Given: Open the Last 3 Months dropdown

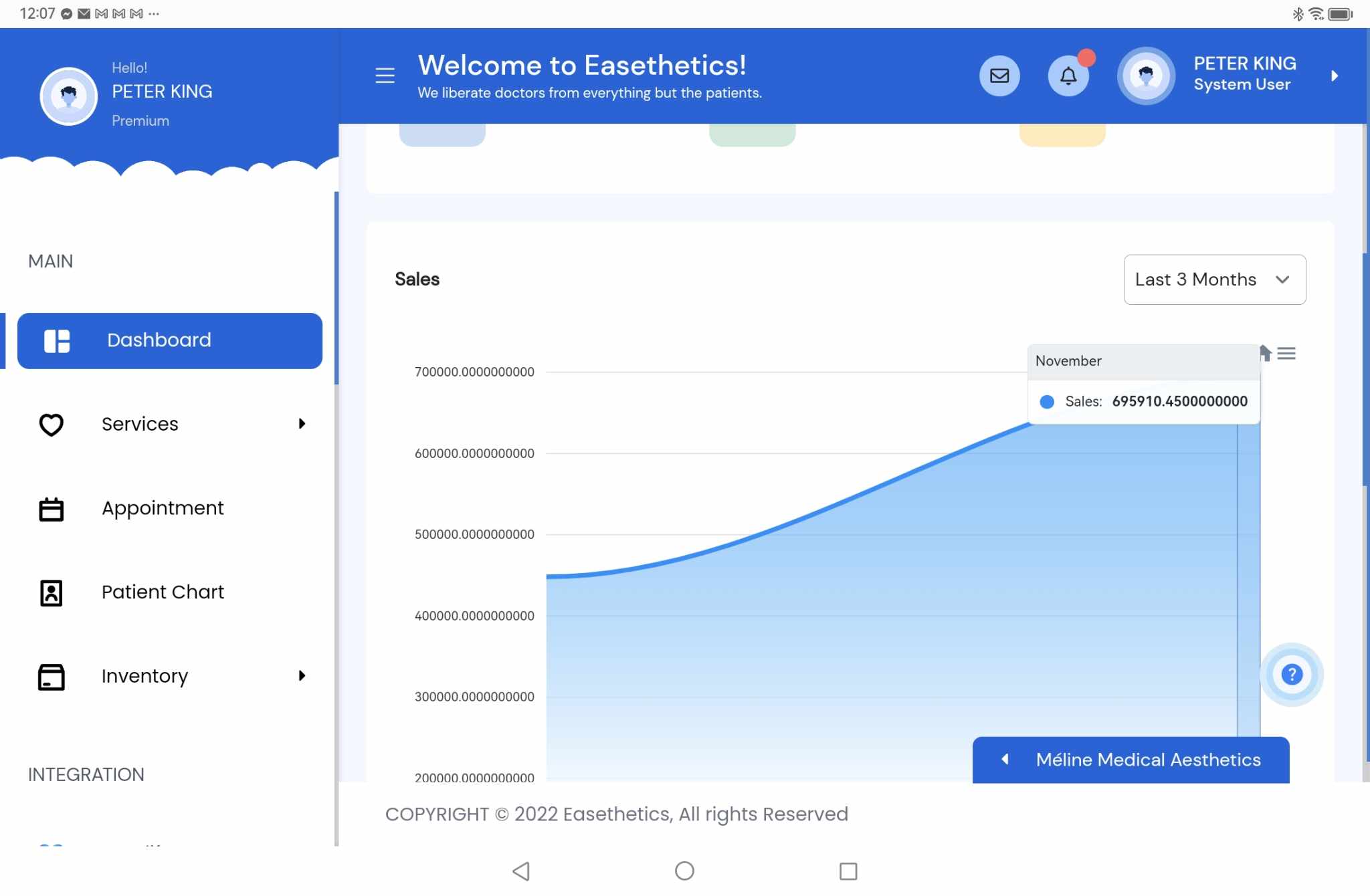Looking at the screenshot, I should [1214, 279].
